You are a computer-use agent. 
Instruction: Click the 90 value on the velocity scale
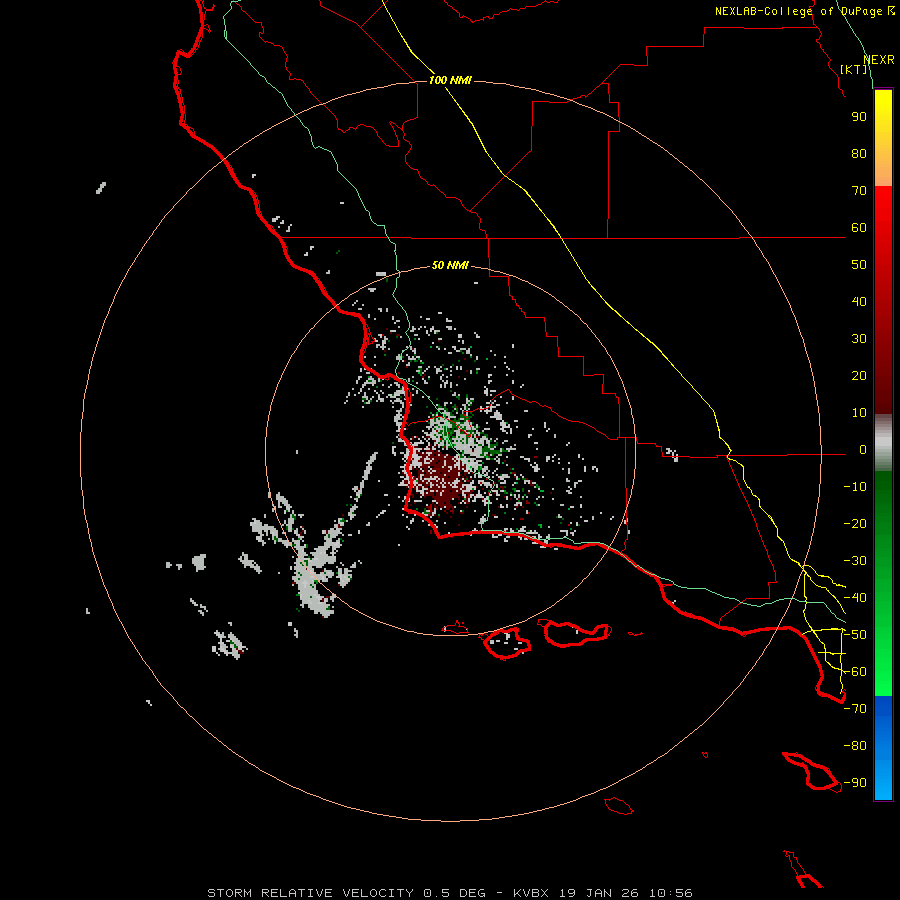click(859, 117)
